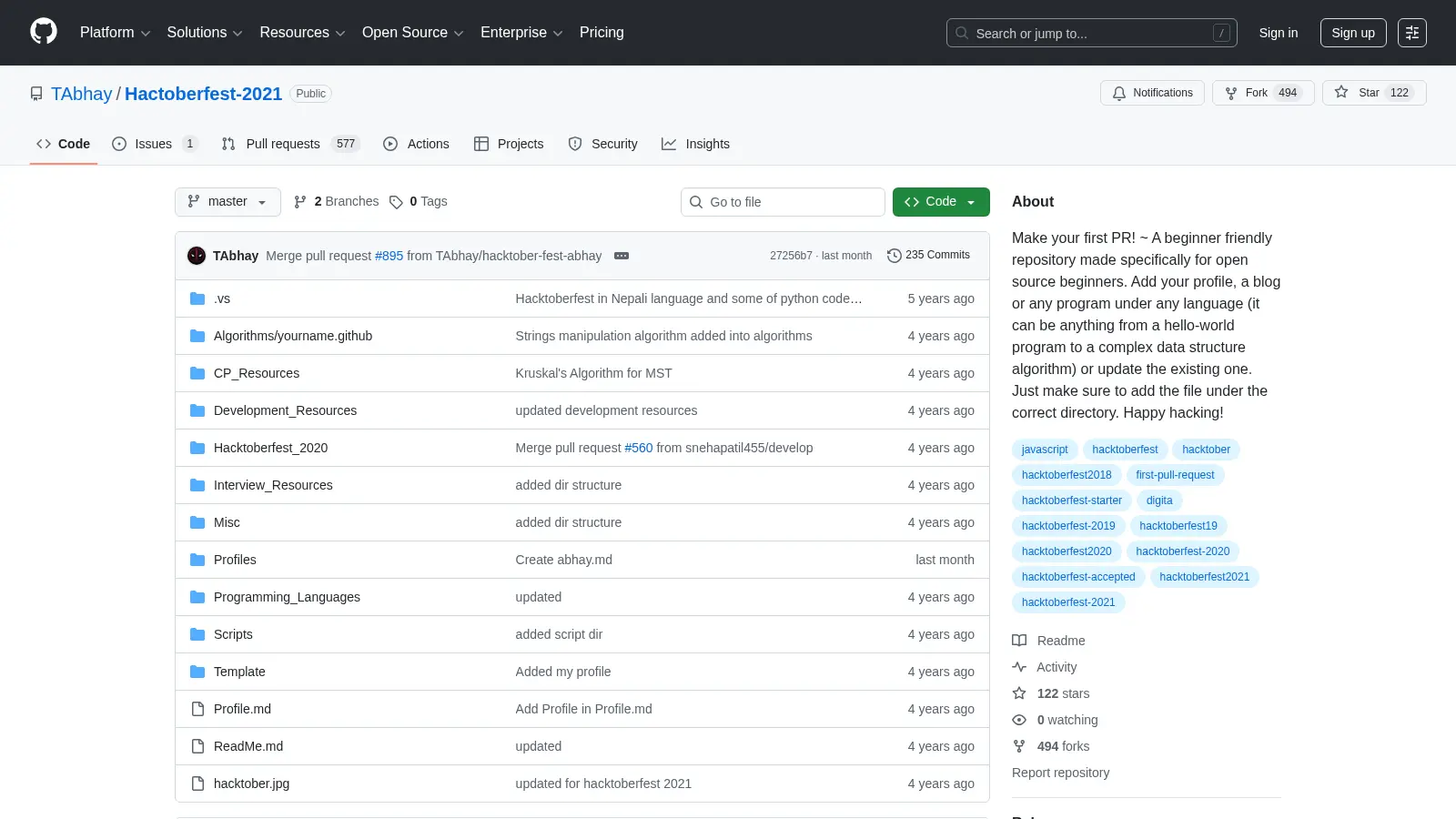The width and height of the screenshot is (1456, 819).
Task: Click the Algorithms/yourname.github folder icon
Action: (197, 336)
